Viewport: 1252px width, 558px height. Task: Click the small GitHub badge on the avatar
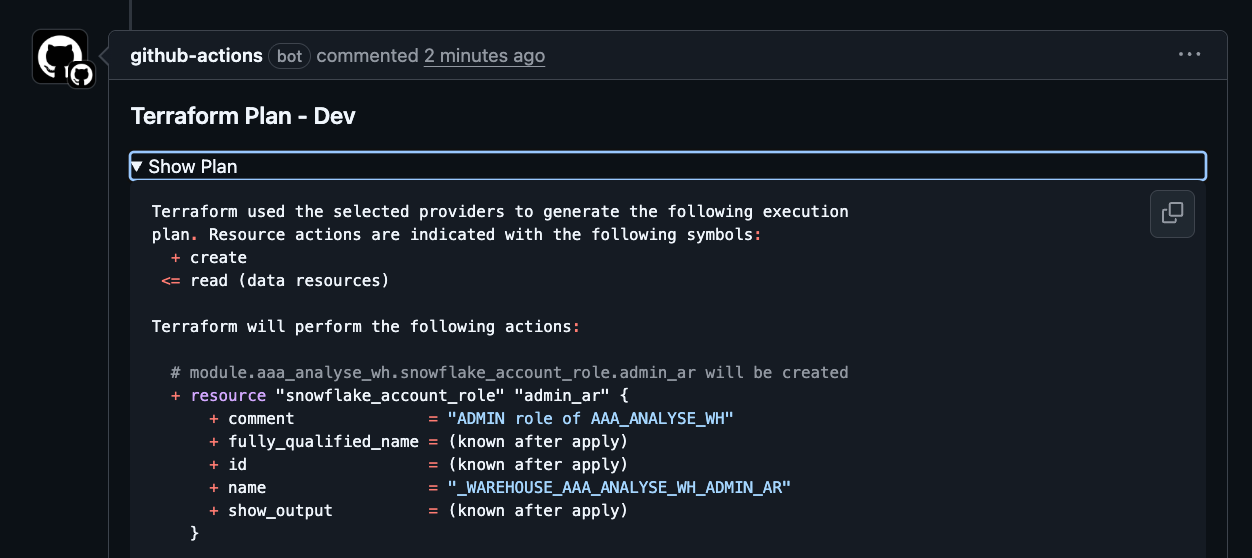pyautogui.click(x=81, y=74)
